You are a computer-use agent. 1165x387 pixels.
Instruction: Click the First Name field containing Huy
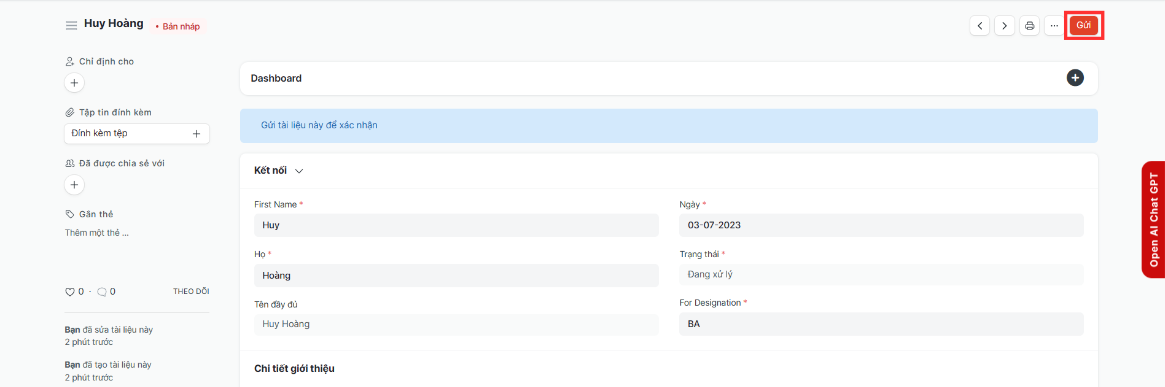(456, 225)
